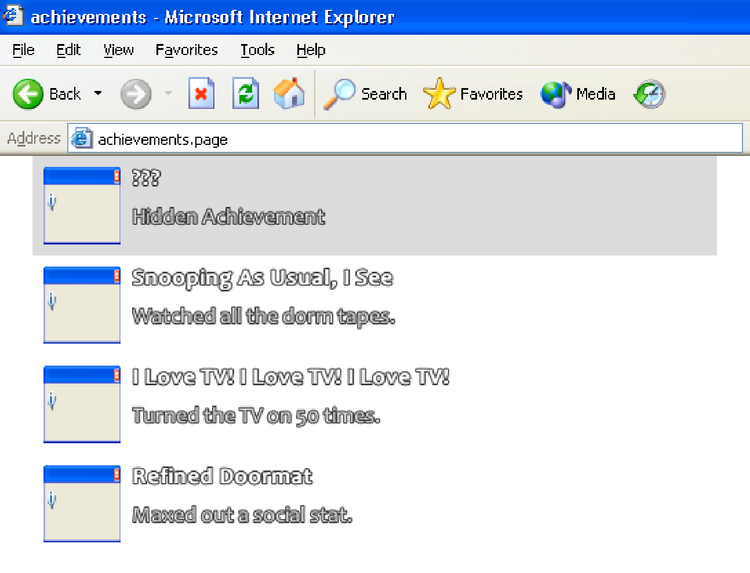750x573 pixels.
Task: Click the page icon in address bar
Action: (81, 139)
